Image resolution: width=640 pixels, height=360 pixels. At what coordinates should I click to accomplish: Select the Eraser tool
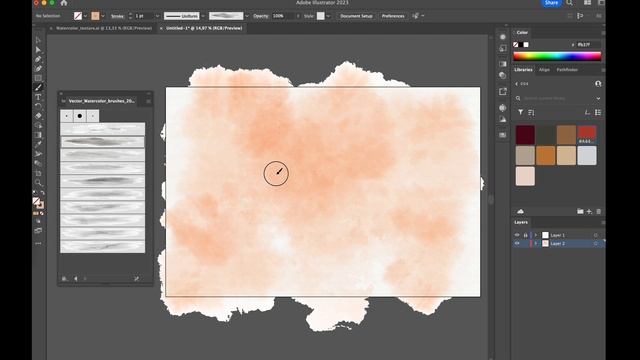click(x=38, y=116)
